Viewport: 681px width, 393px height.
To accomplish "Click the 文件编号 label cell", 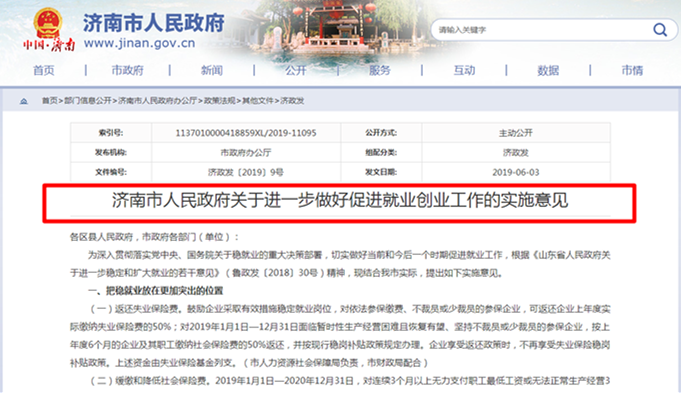I will (x=111, y=172).
